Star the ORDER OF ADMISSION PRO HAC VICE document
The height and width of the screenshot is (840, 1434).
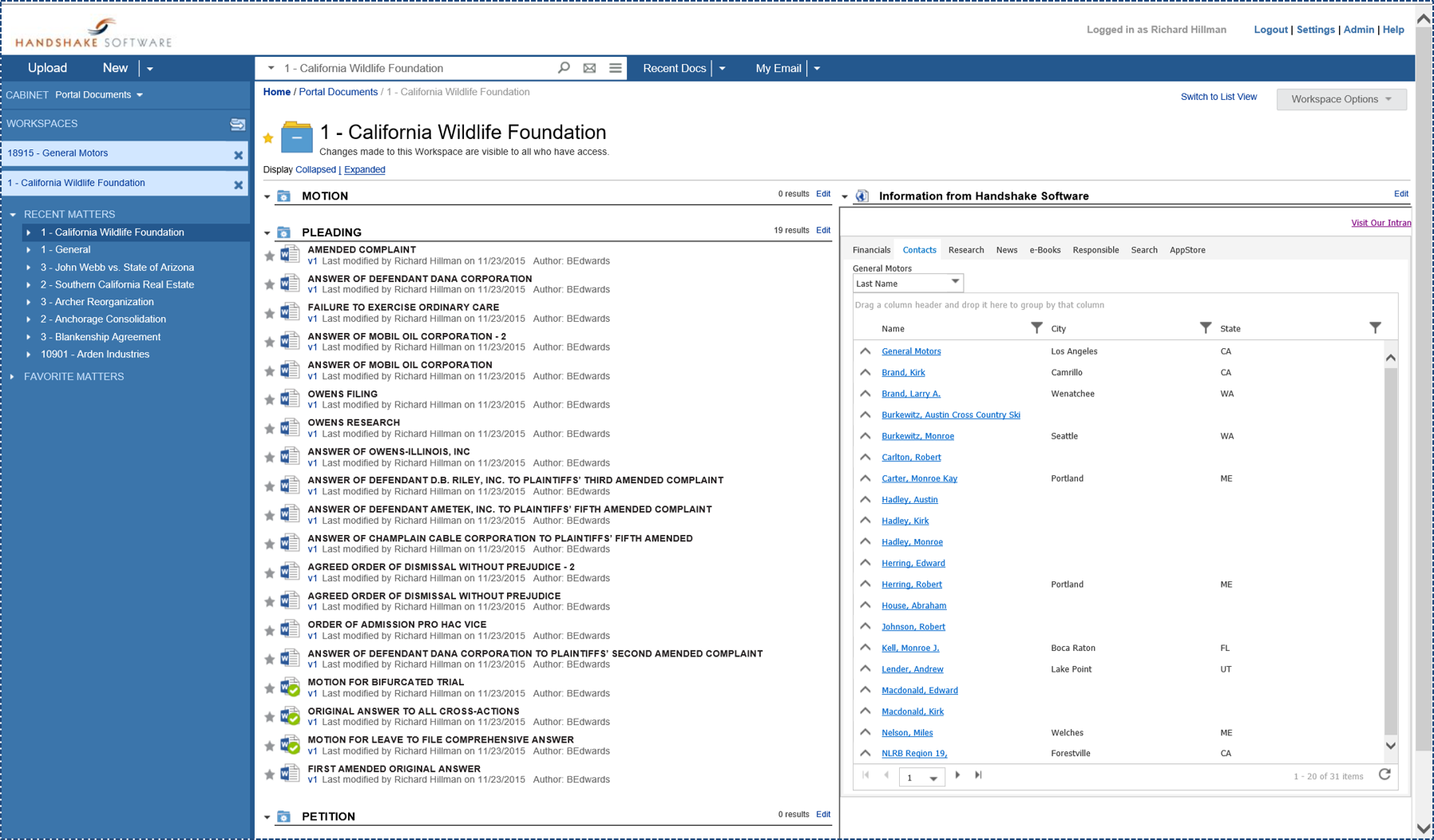tap(269, 630)
